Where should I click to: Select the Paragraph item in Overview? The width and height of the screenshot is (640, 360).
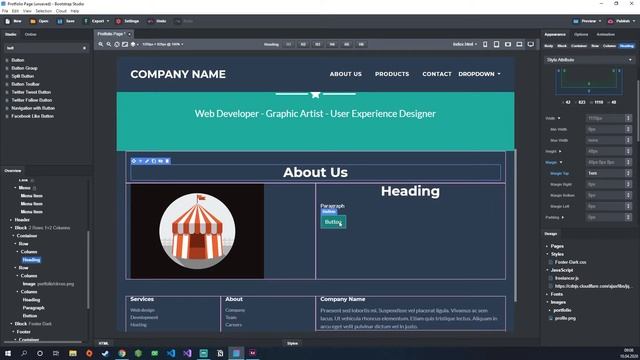click(x=33, y=308)
